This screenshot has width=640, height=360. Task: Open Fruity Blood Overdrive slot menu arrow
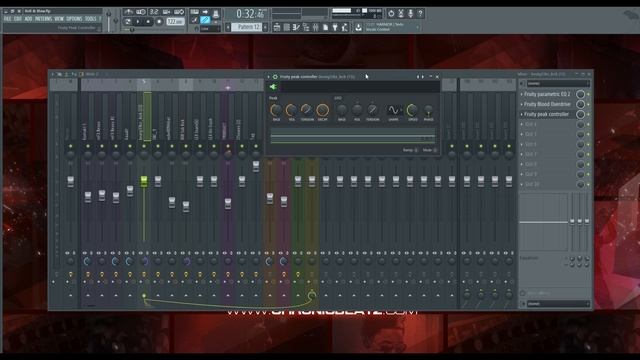[522, 104]
